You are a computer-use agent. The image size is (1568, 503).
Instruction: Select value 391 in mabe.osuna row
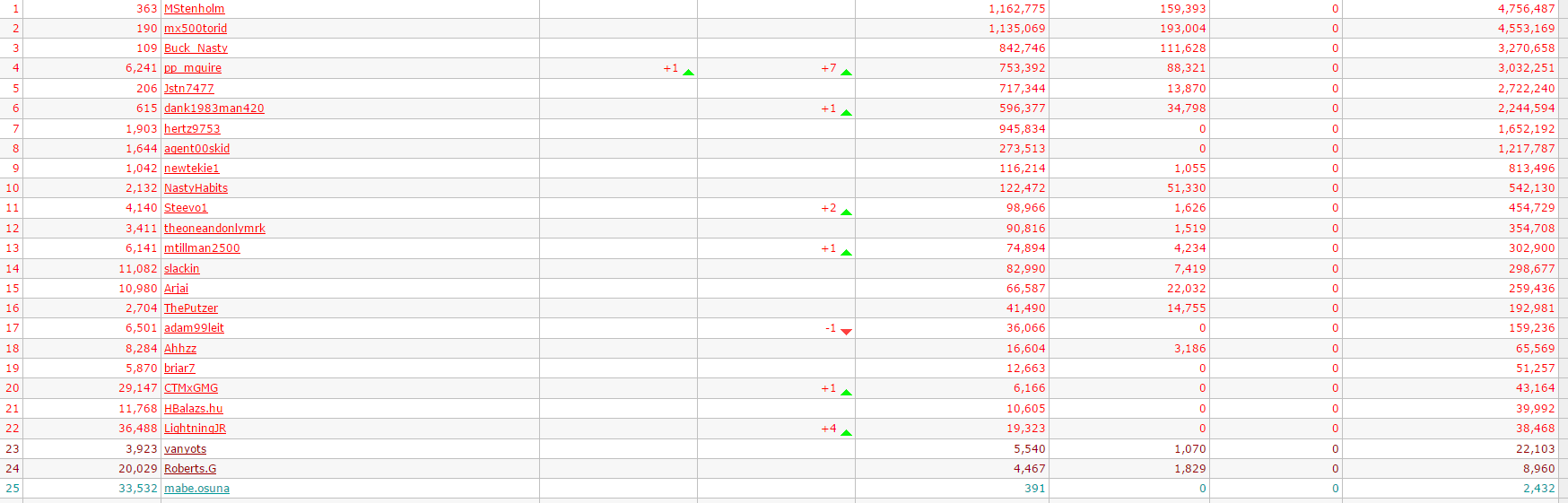tap(1034, 489)
